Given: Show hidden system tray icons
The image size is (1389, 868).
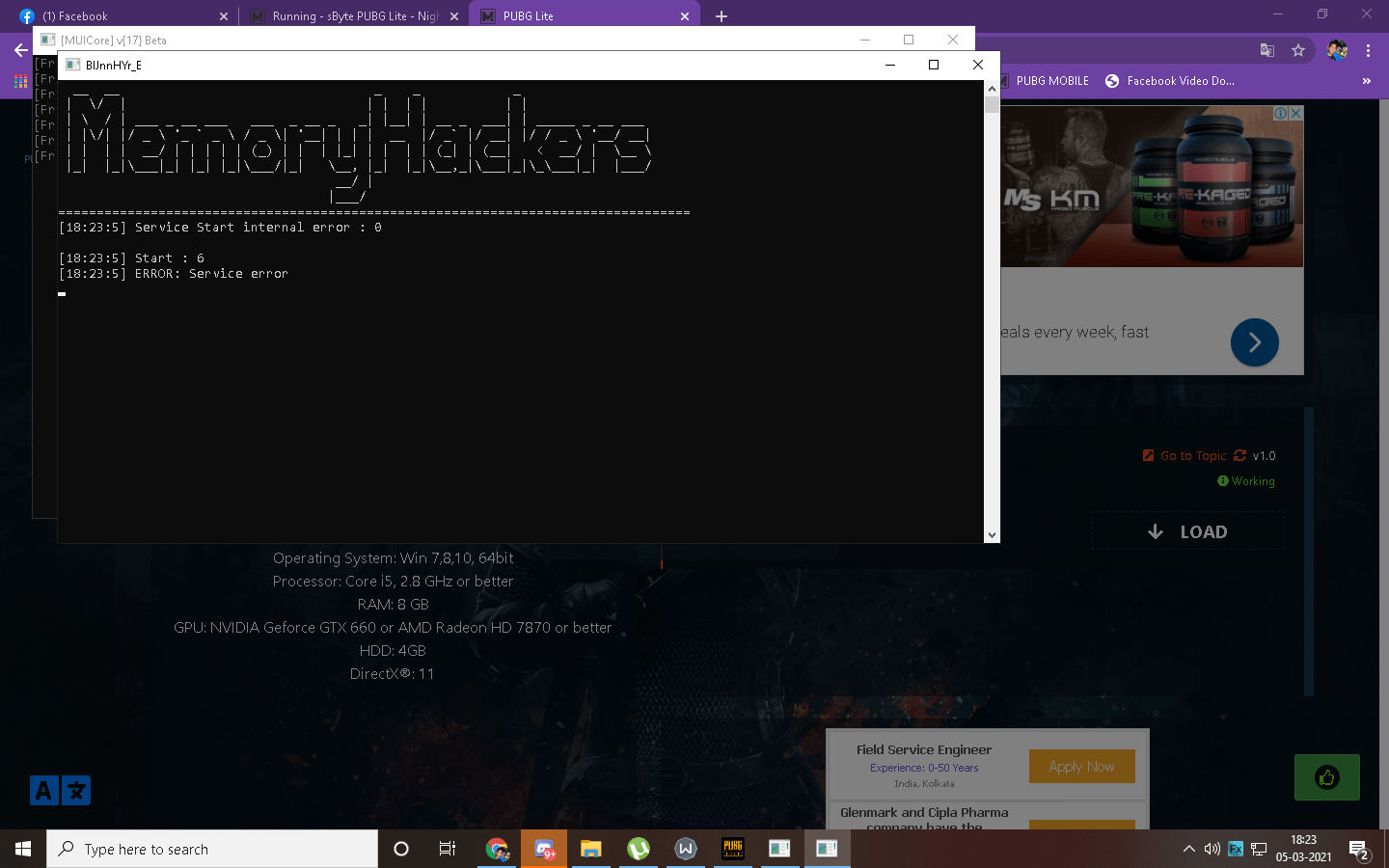Looking at the screenshot, I should click(1188, 849).
